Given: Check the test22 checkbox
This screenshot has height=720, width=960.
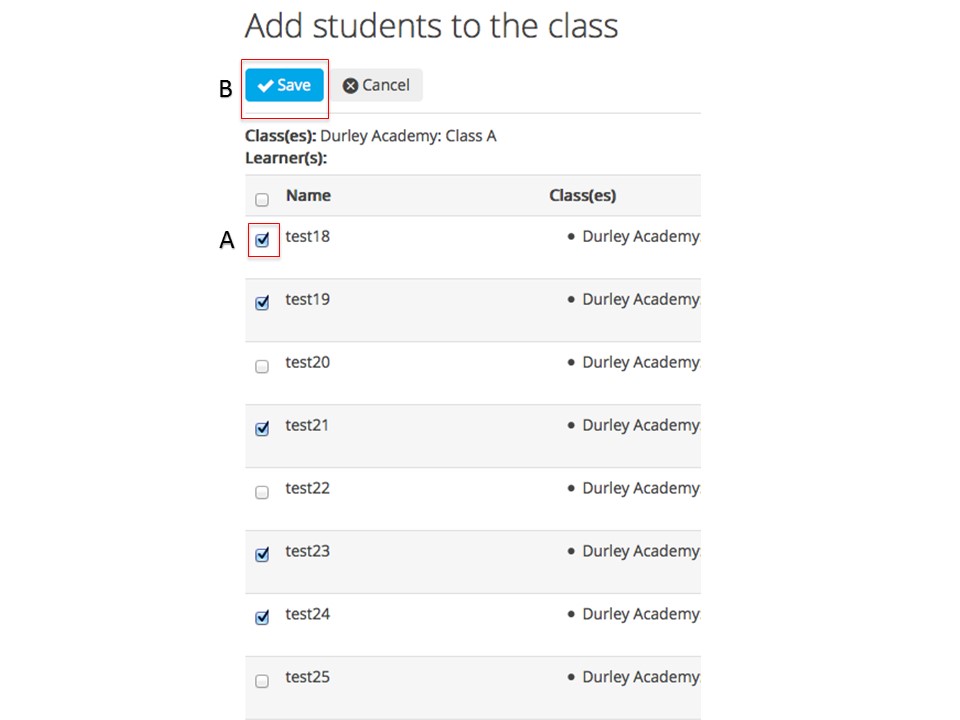Looking at the screenshot, I should 262,492.
